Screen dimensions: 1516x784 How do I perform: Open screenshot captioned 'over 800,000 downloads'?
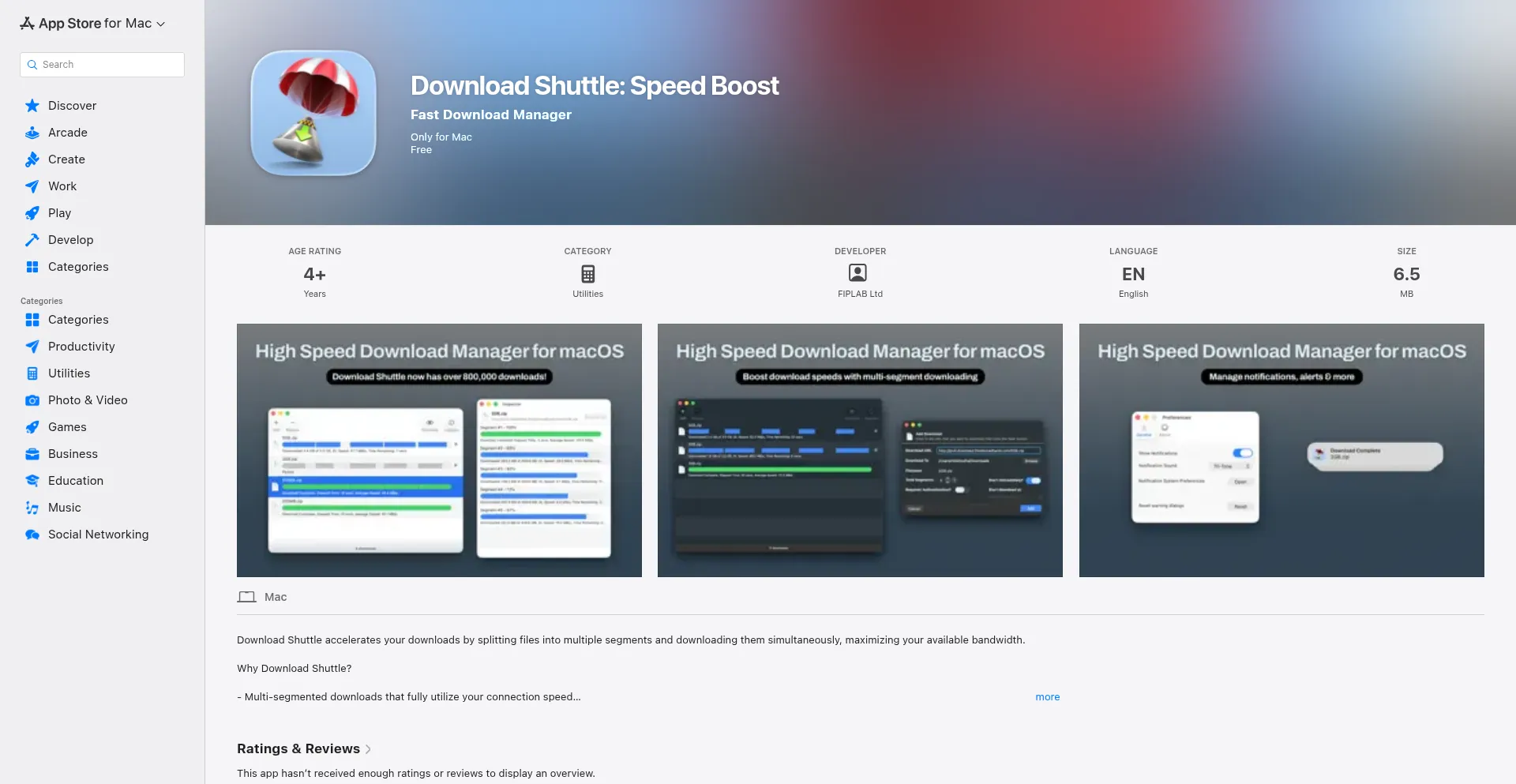coord(439,450)
